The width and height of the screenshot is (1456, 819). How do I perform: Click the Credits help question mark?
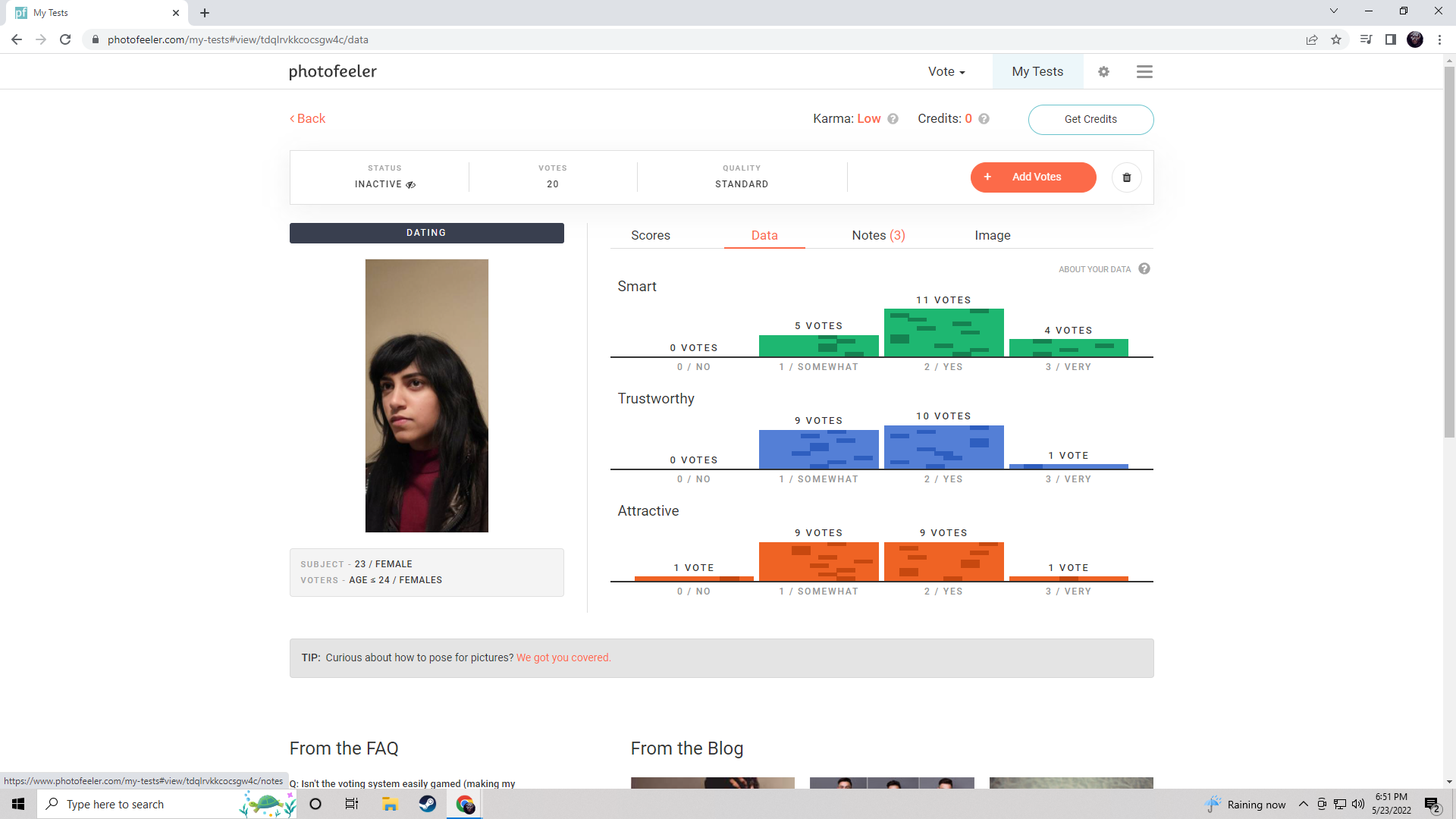pos(984,119)
